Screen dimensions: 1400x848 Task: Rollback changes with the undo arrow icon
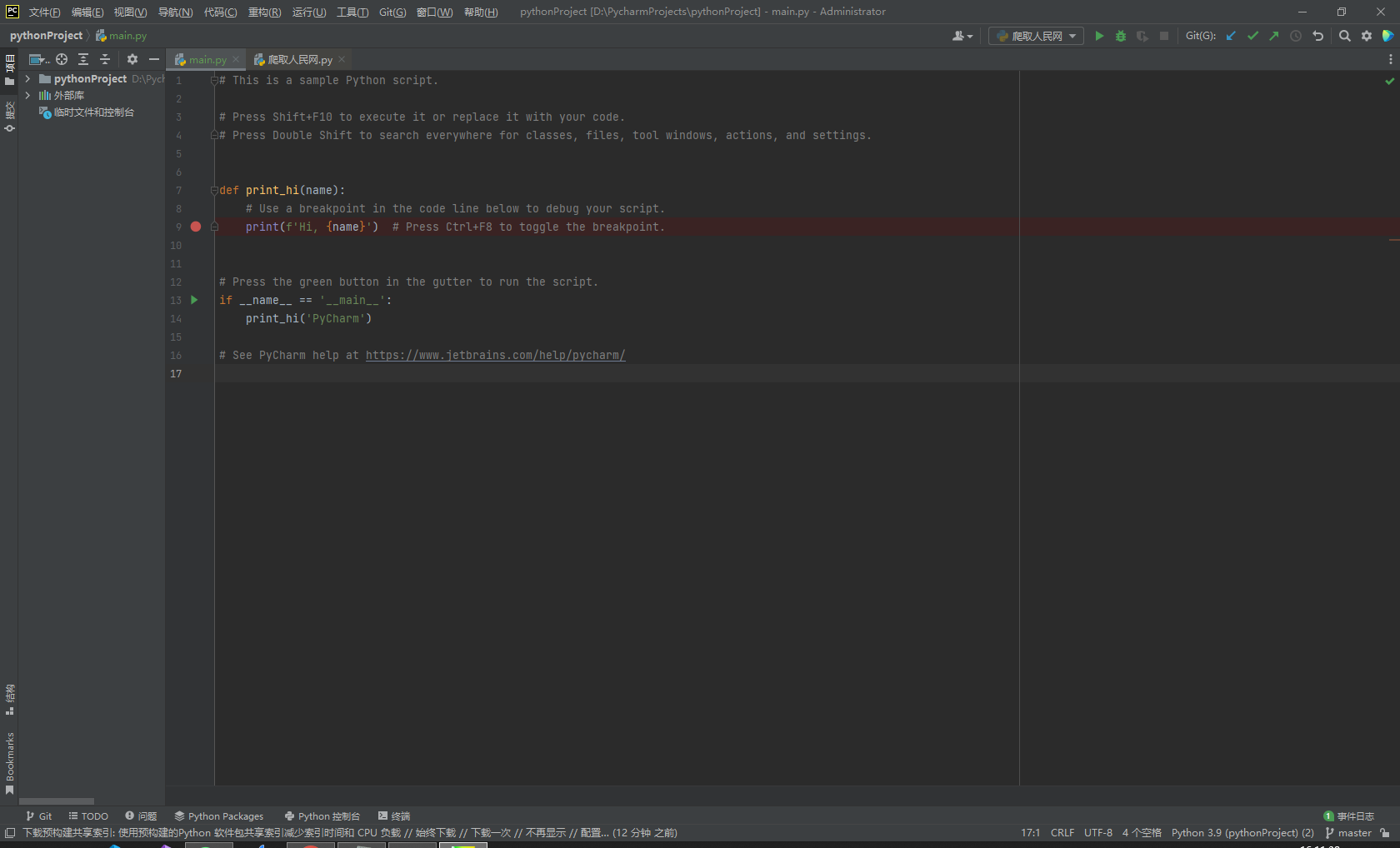coord(1317,36)
